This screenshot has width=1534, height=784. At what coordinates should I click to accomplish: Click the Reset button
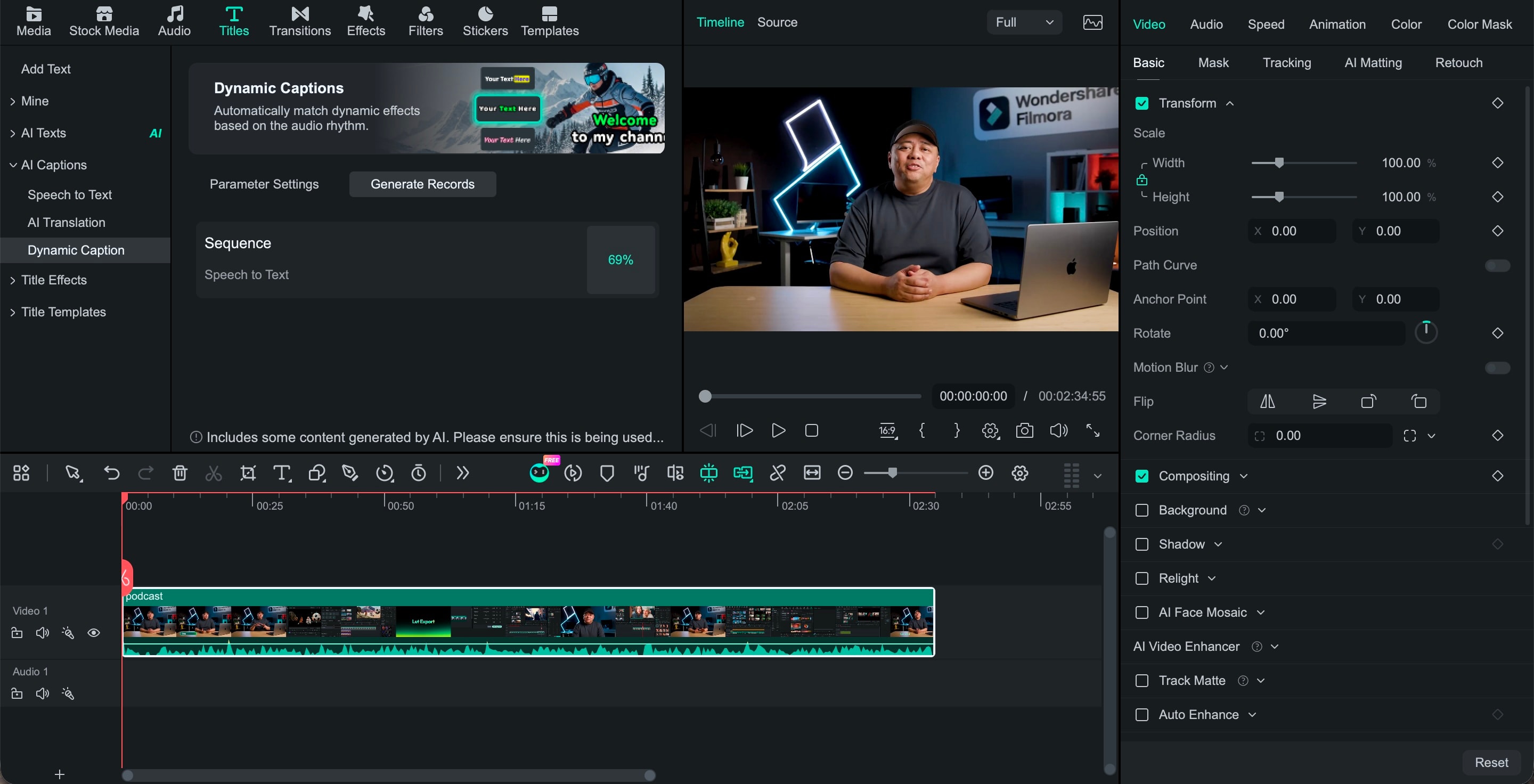pyautogui.click(x=1491, y=763)
